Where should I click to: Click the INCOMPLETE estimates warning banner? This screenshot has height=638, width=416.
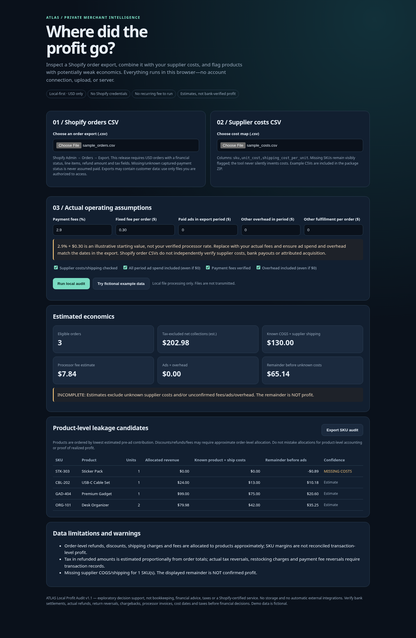pyautogui.click(x=208, y=395)
